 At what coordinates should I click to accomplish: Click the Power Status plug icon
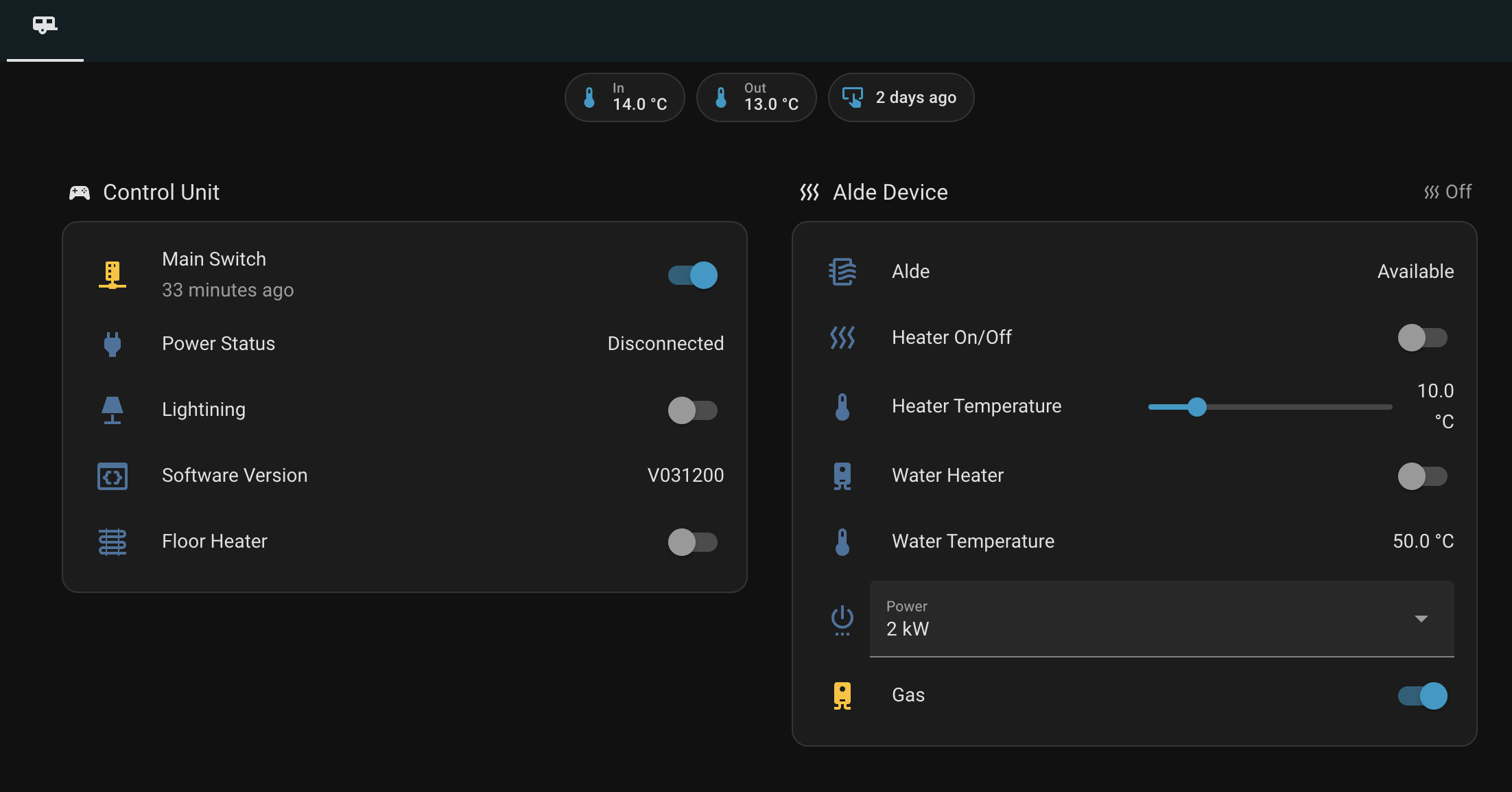113,343
